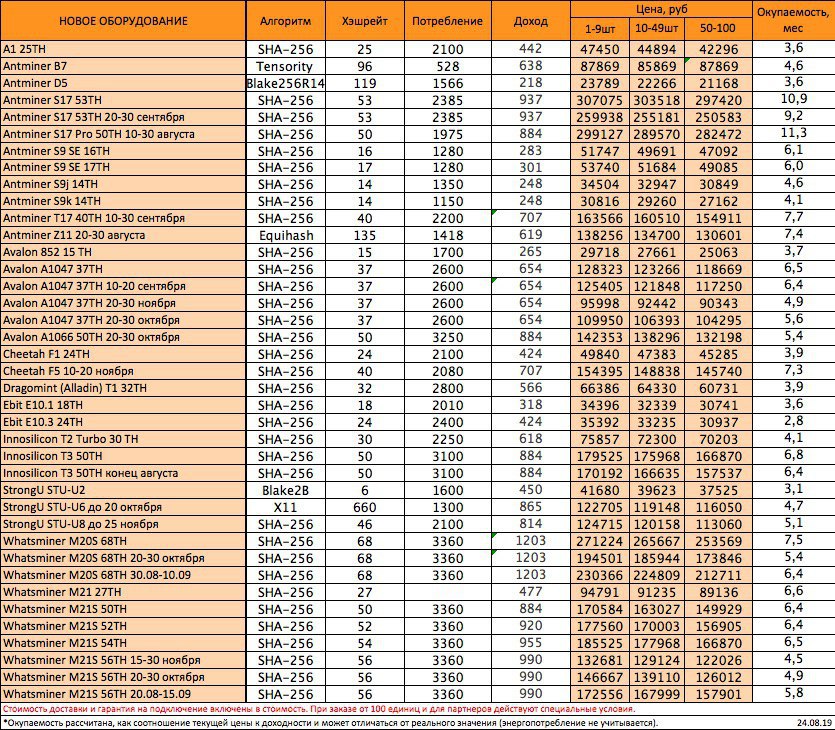
Task: Click the 'Алгоритм' column header
Action: (x=285, y=21)
